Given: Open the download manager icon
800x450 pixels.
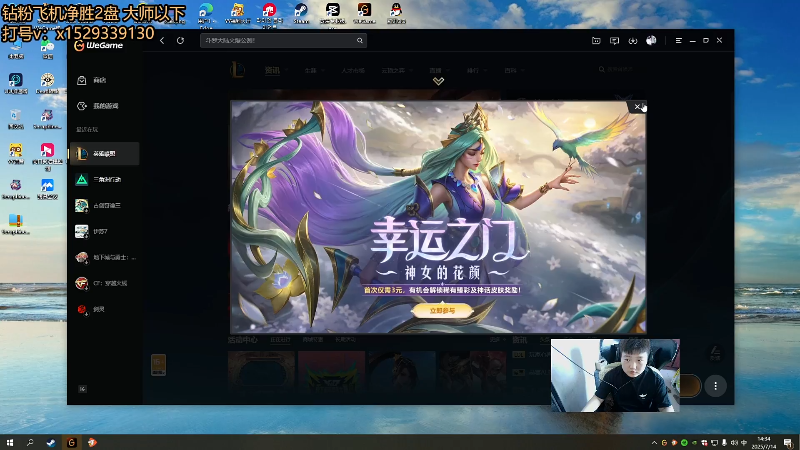Looking at the screenshot, I should click(x=633, y=40).
